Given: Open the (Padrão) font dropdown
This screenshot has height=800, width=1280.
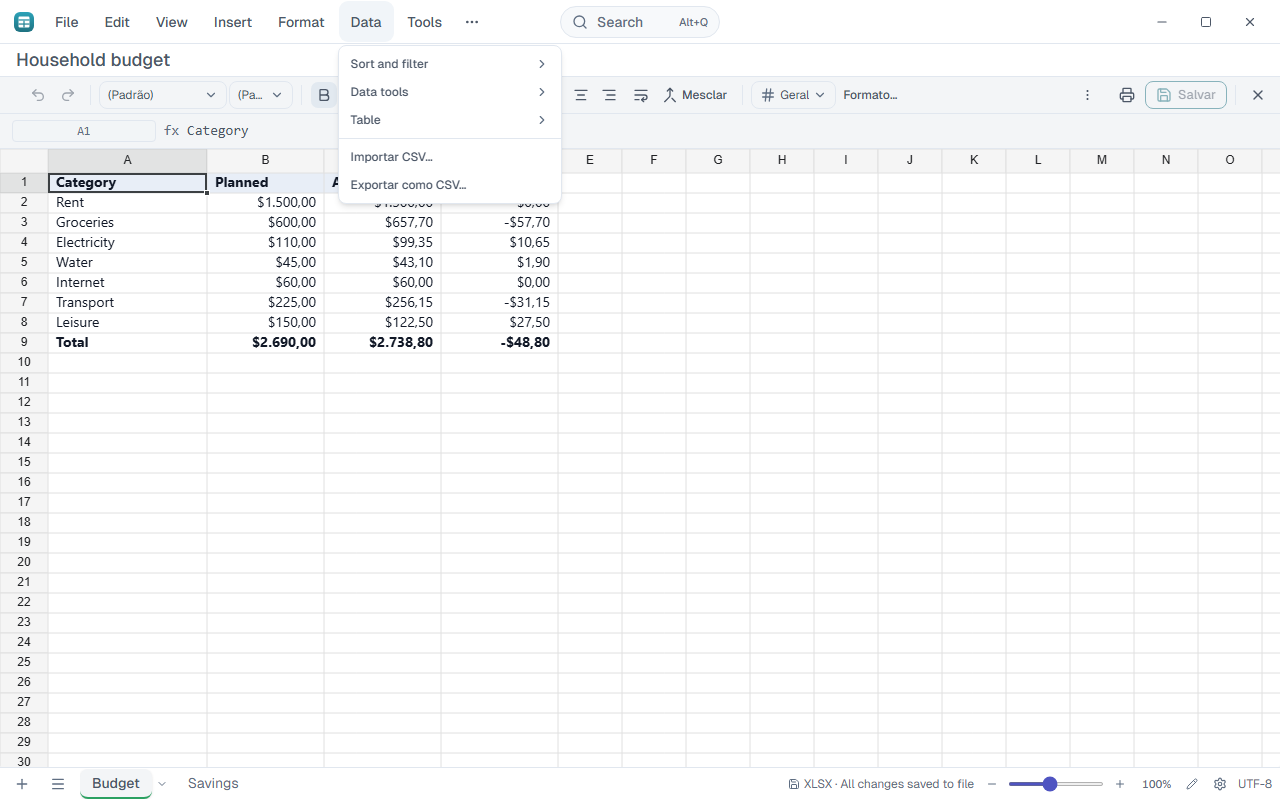Looking at the screenshot, I should pyautogui.click(x=161, y=95).
